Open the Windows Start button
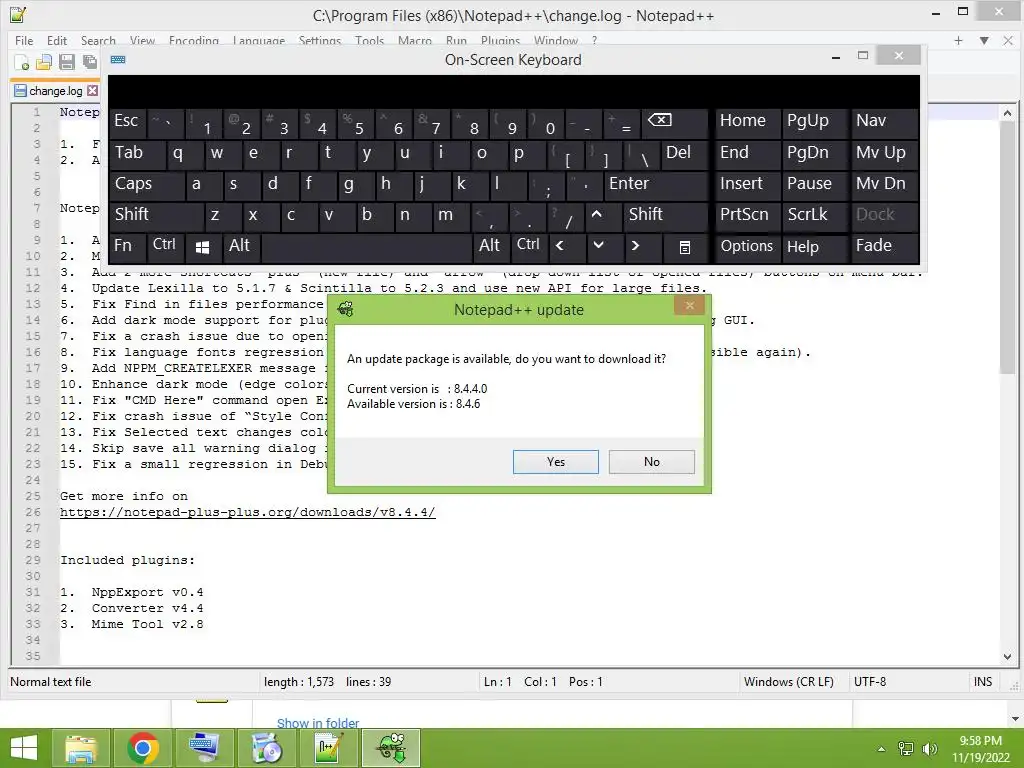Image resolution: width=1024 pixels, height=768 pixels. [24, 748]
